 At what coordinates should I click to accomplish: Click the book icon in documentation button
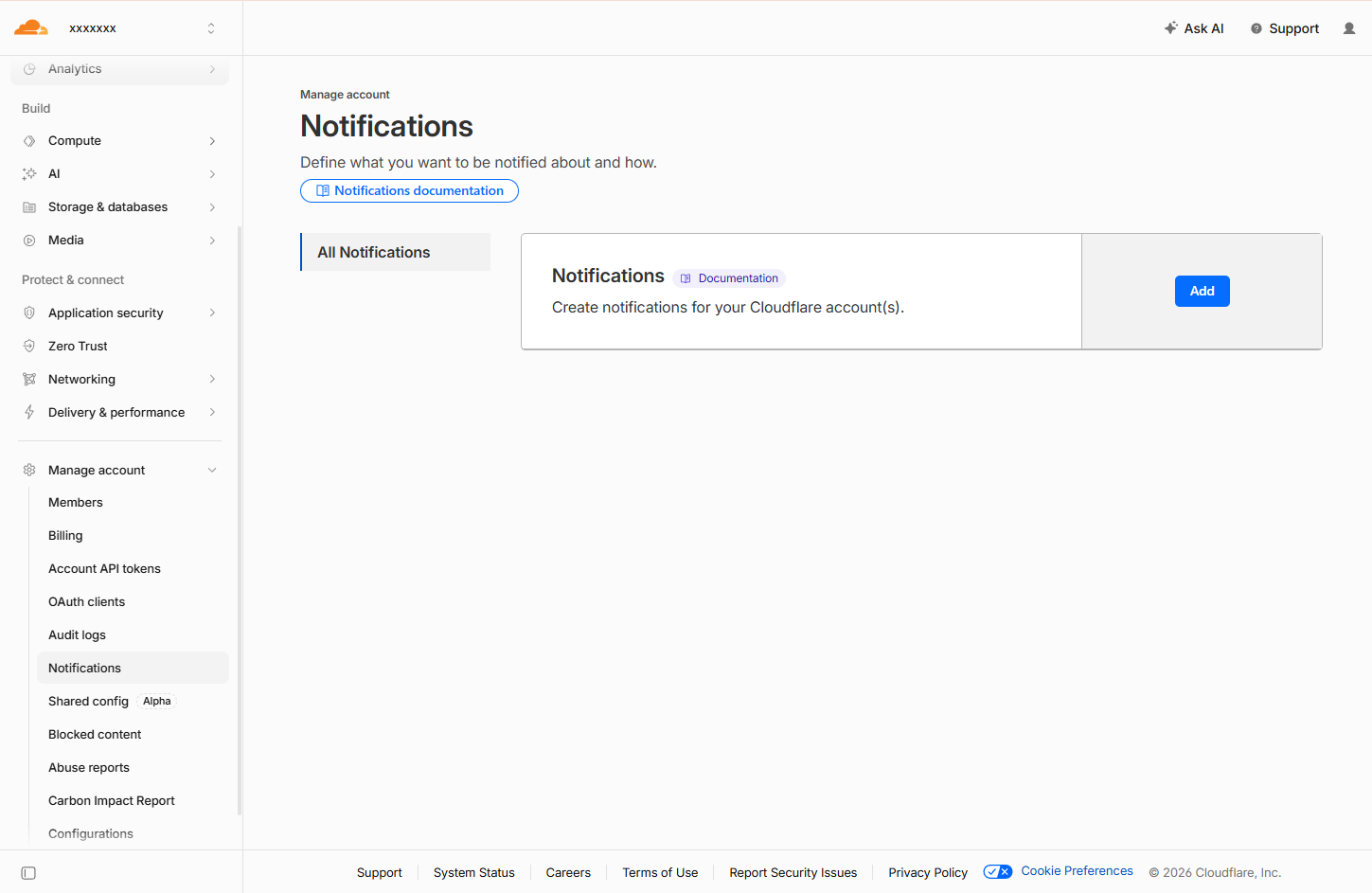pyautogui.click(x=323, y=190)
